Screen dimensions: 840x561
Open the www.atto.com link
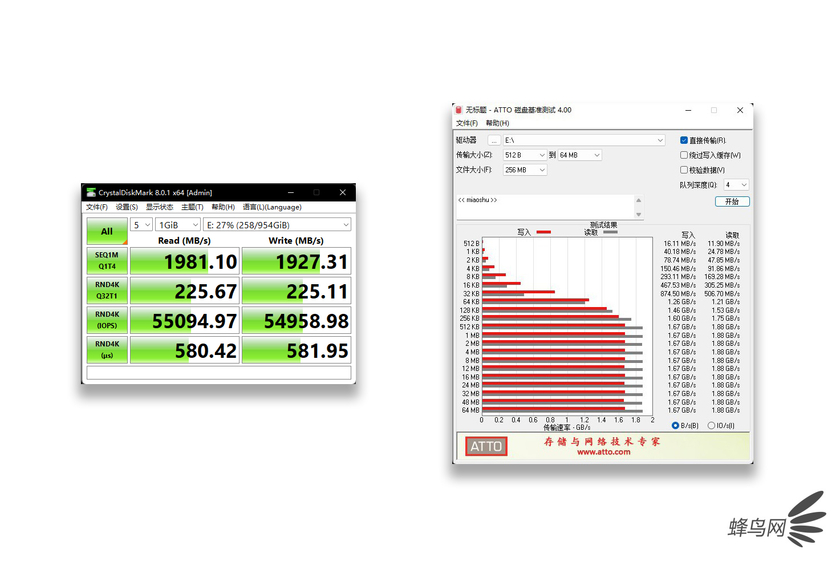pyautogui.click(x=604, y=452)
